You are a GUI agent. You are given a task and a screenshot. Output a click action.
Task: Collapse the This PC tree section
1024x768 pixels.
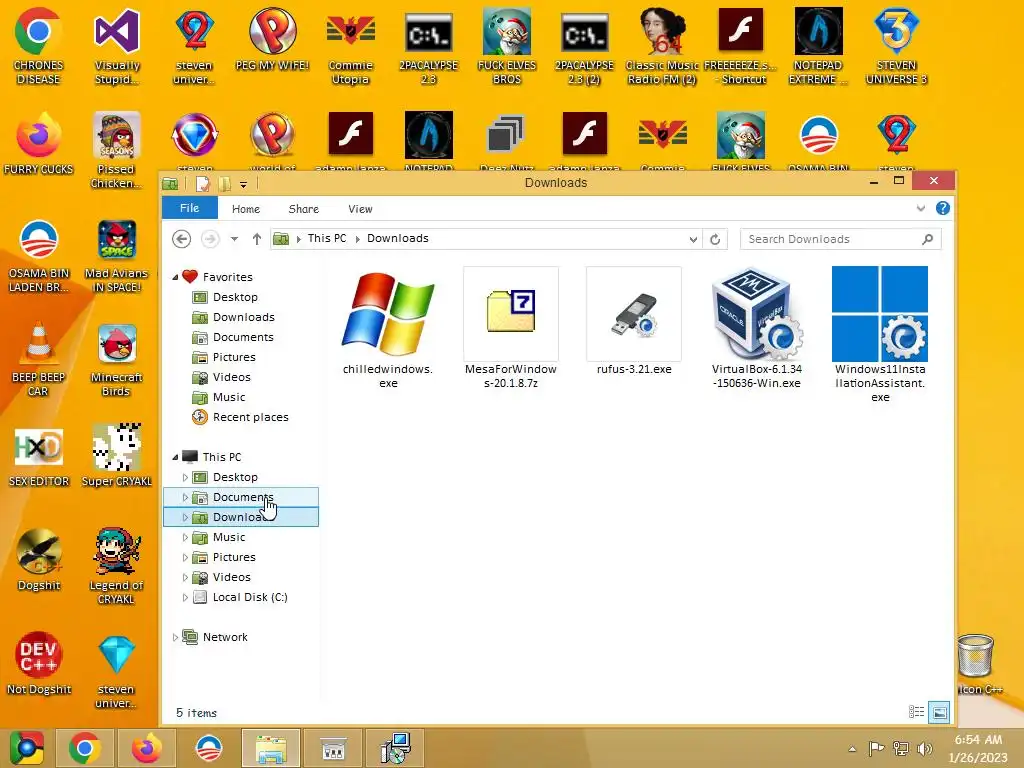tap(175, 457)
